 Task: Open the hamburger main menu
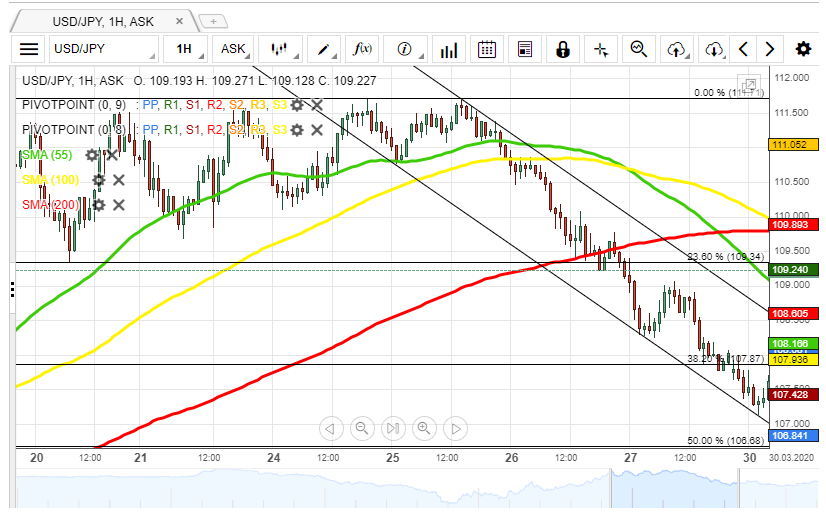(x=29, y=49)
